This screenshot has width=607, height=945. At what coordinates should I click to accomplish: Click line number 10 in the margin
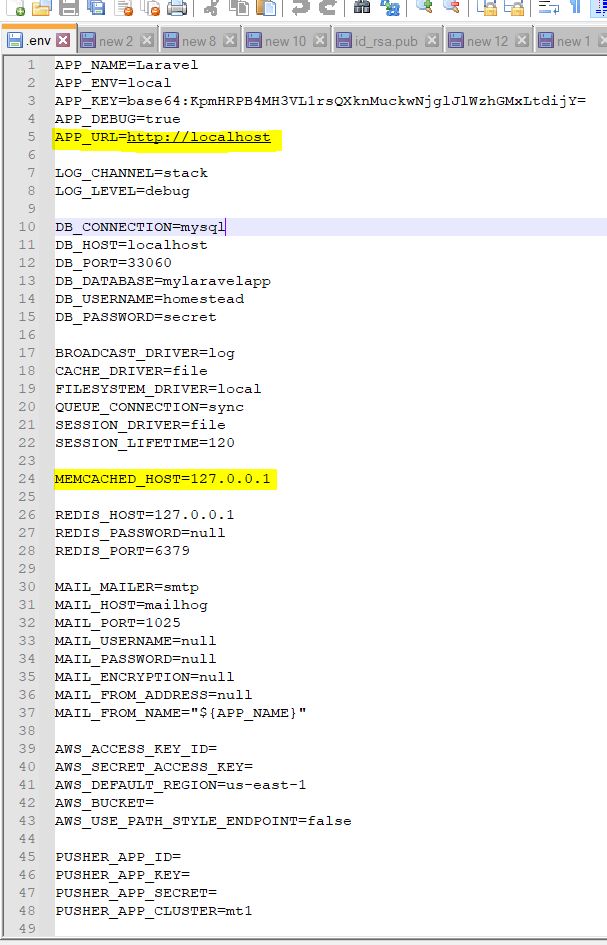27,227
